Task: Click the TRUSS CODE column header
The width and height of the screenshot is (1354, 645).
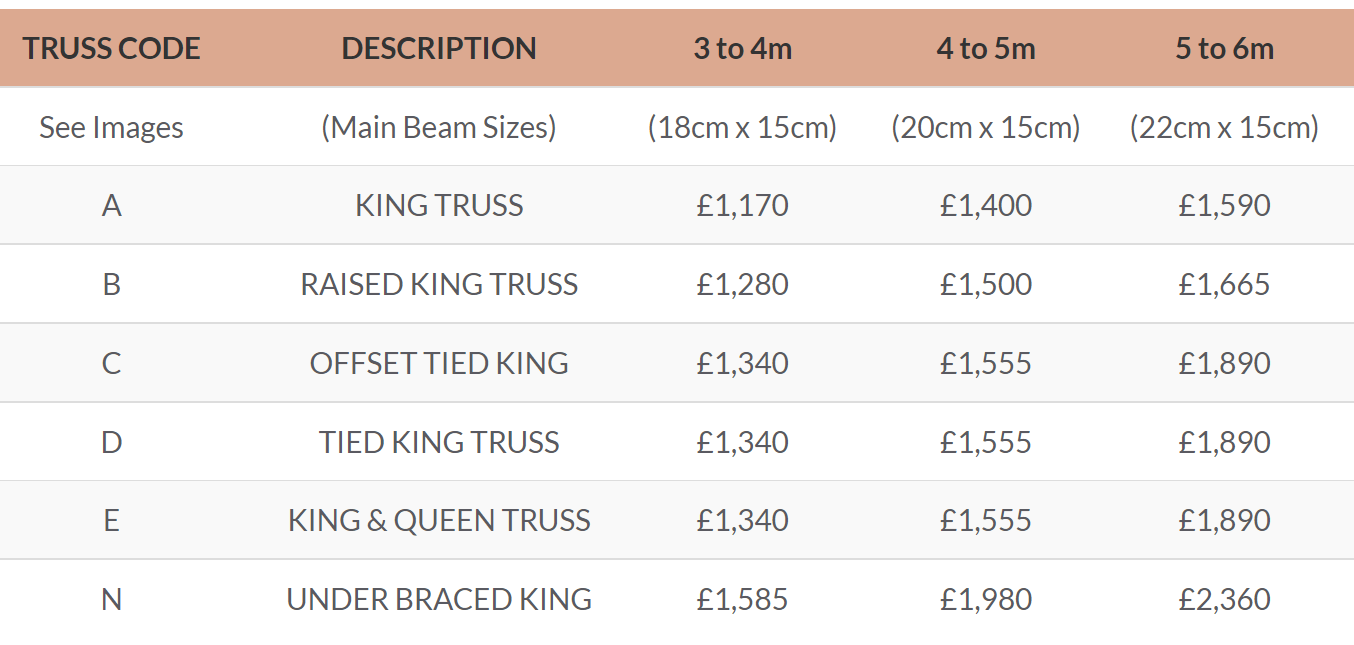Action: click(112, 48)
